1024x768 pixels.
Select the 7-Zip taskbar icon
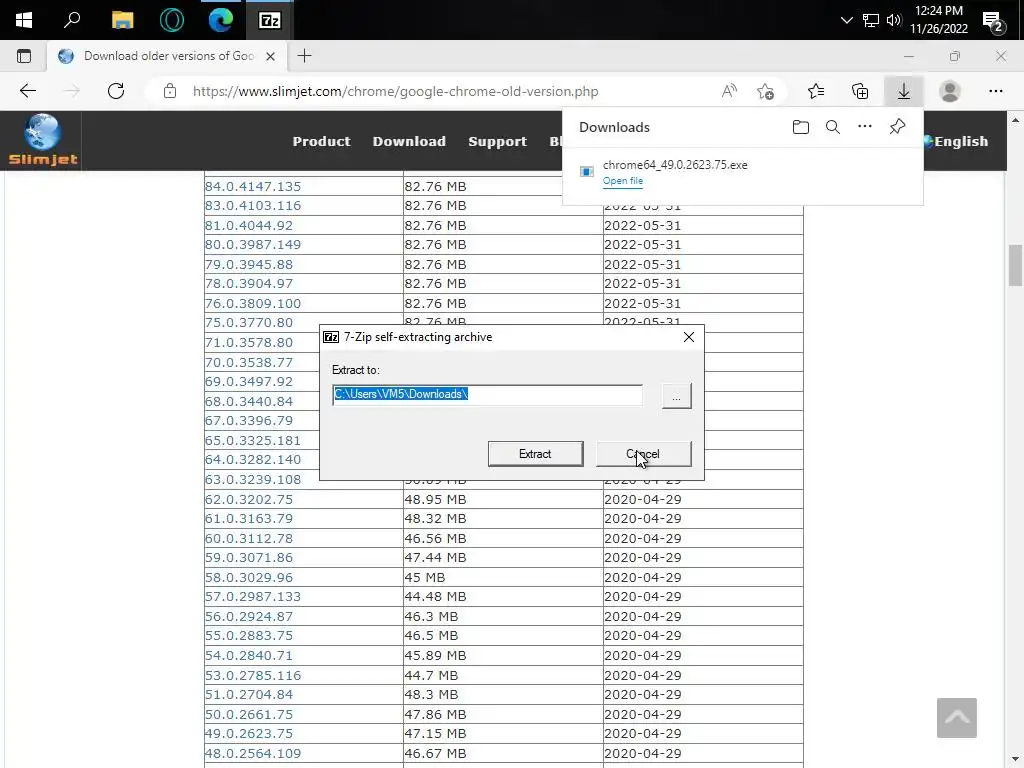270,20
